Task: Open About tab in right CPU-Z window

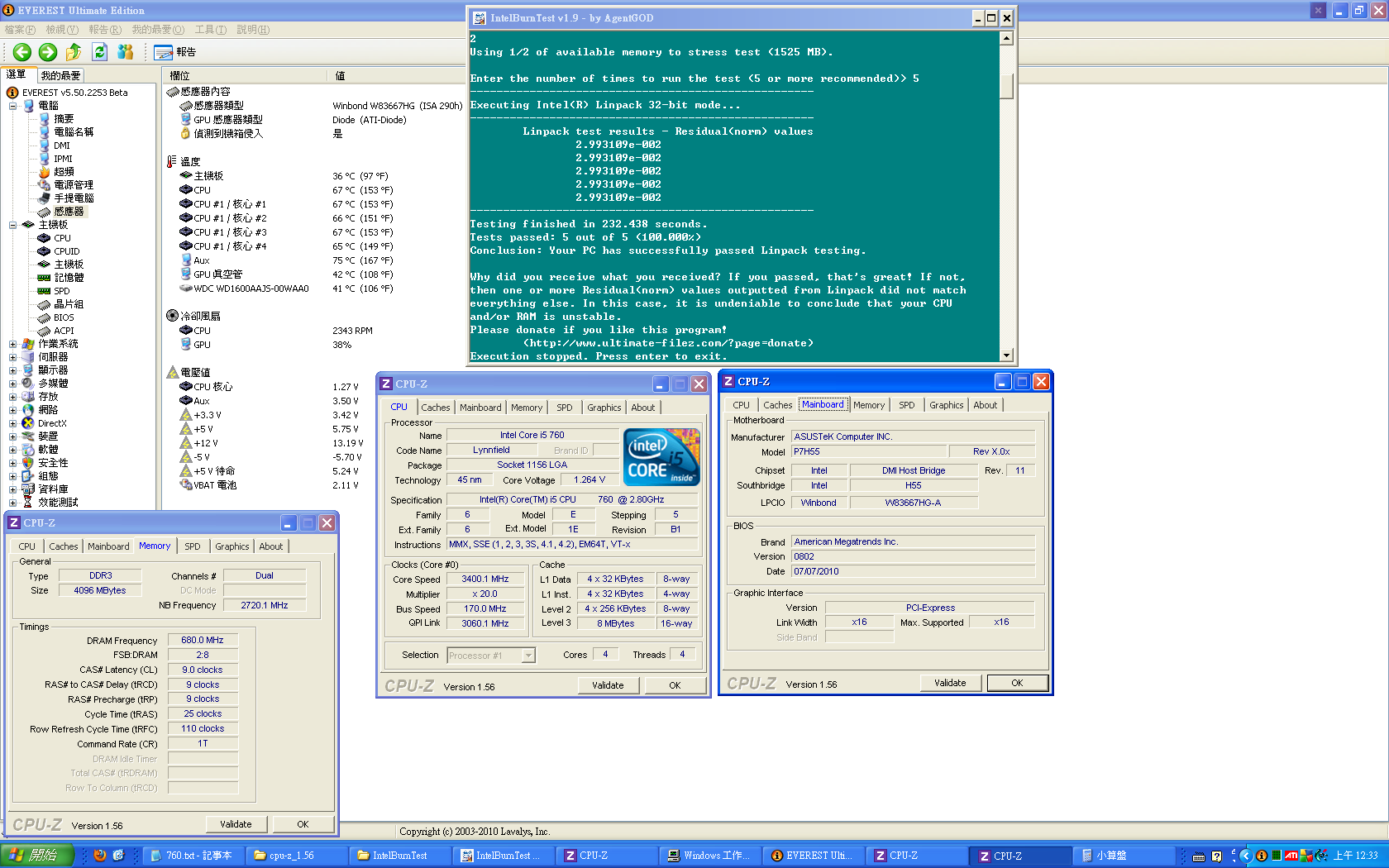Action: pyautogui.click(x=986, y=405)
